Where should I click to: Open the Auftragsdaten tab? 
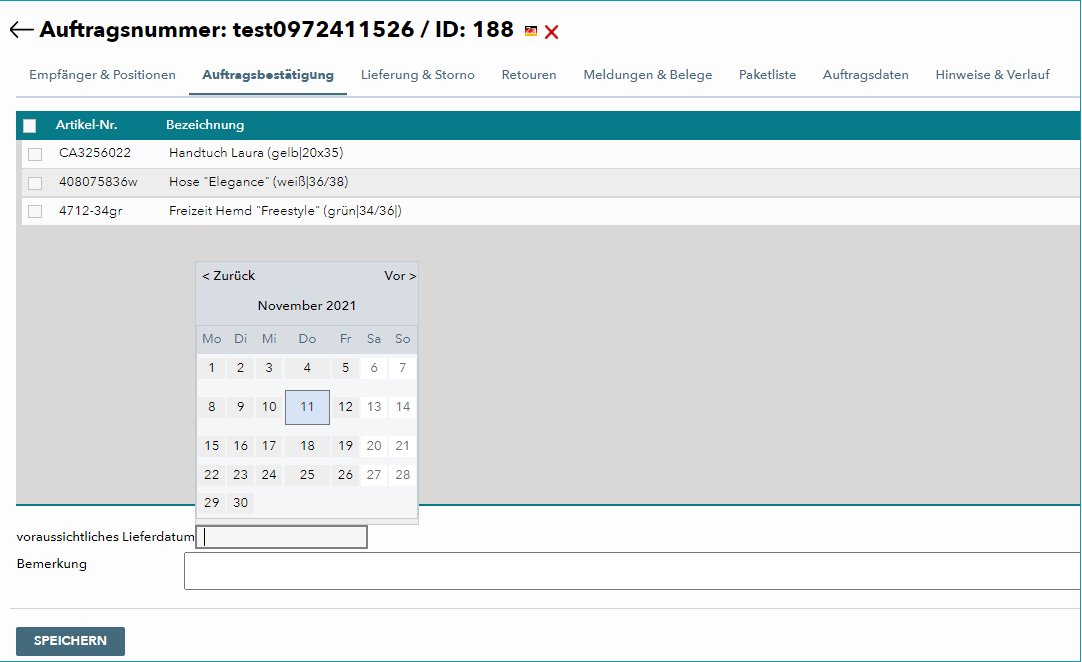click(865, 75)
